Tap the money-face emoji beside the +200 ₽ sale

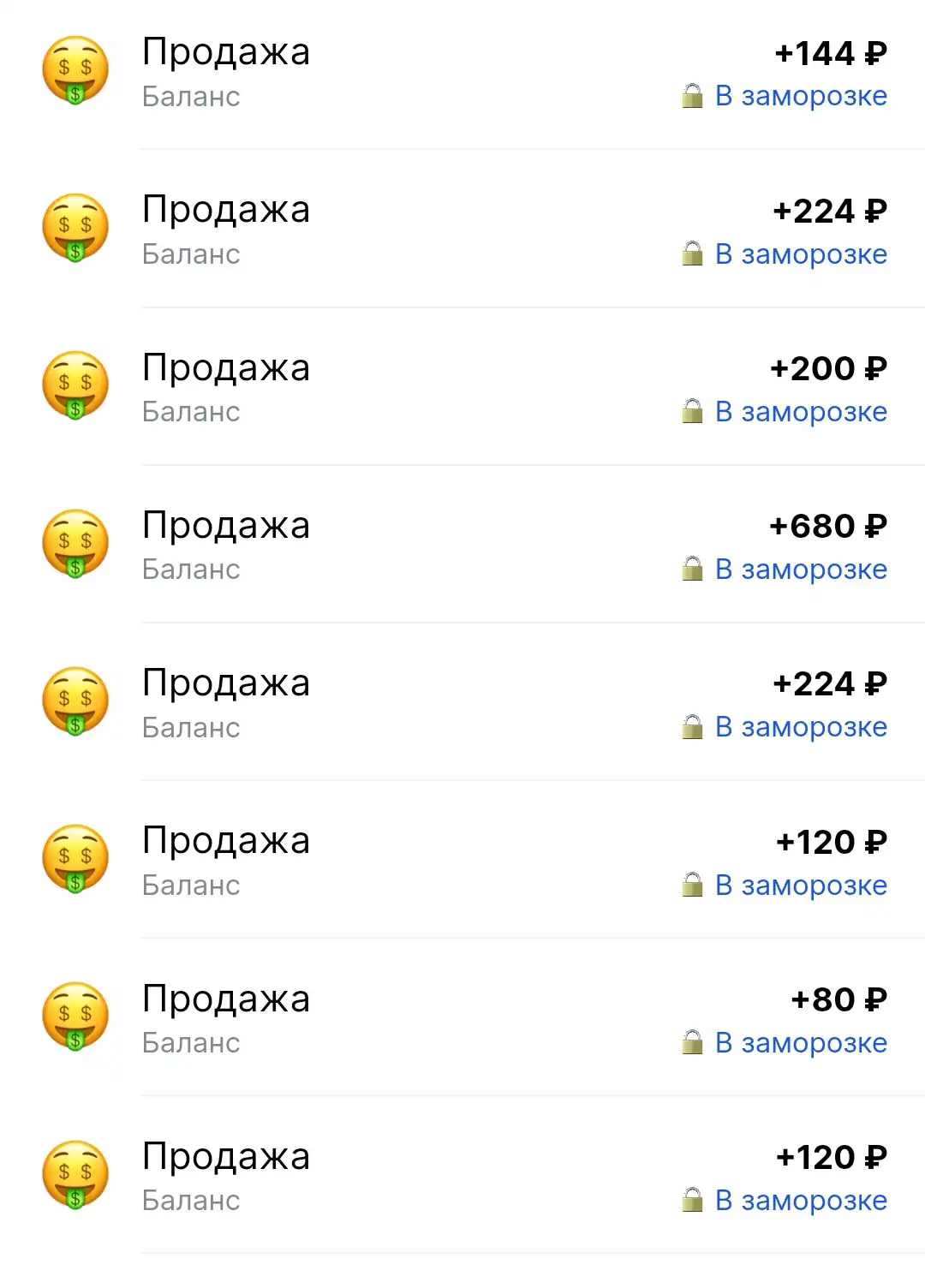pos(75,385)
